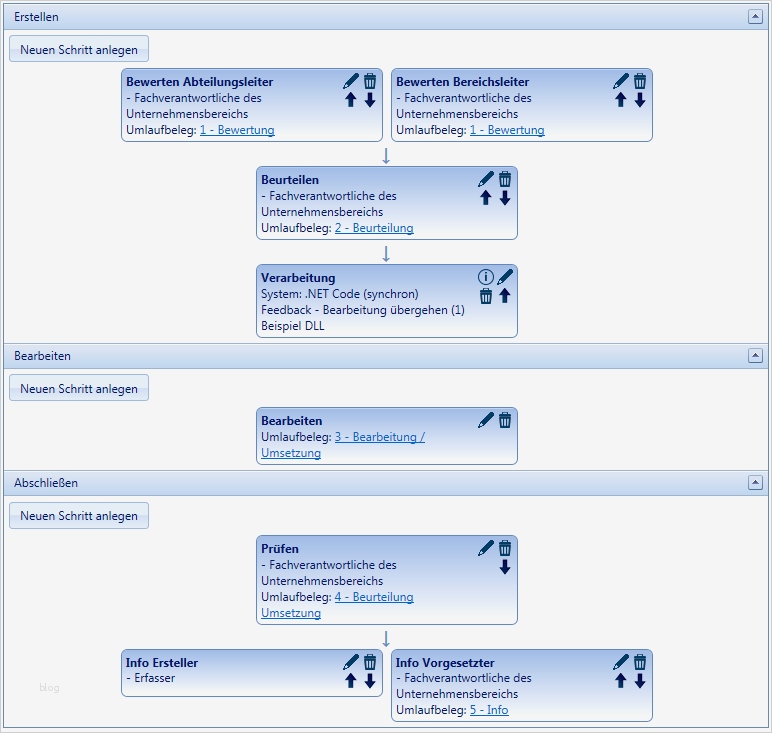
Task: Select the Erstellen section header label
Action: point(36,17)
